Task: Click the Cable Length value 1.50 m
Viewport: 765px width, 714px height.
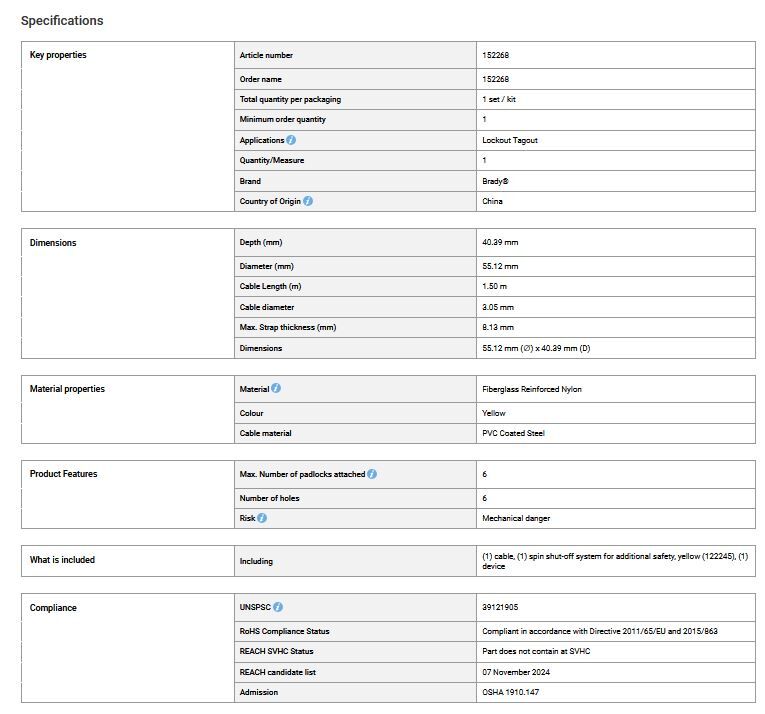Action: pyautogui.click(x=494, y=286)
